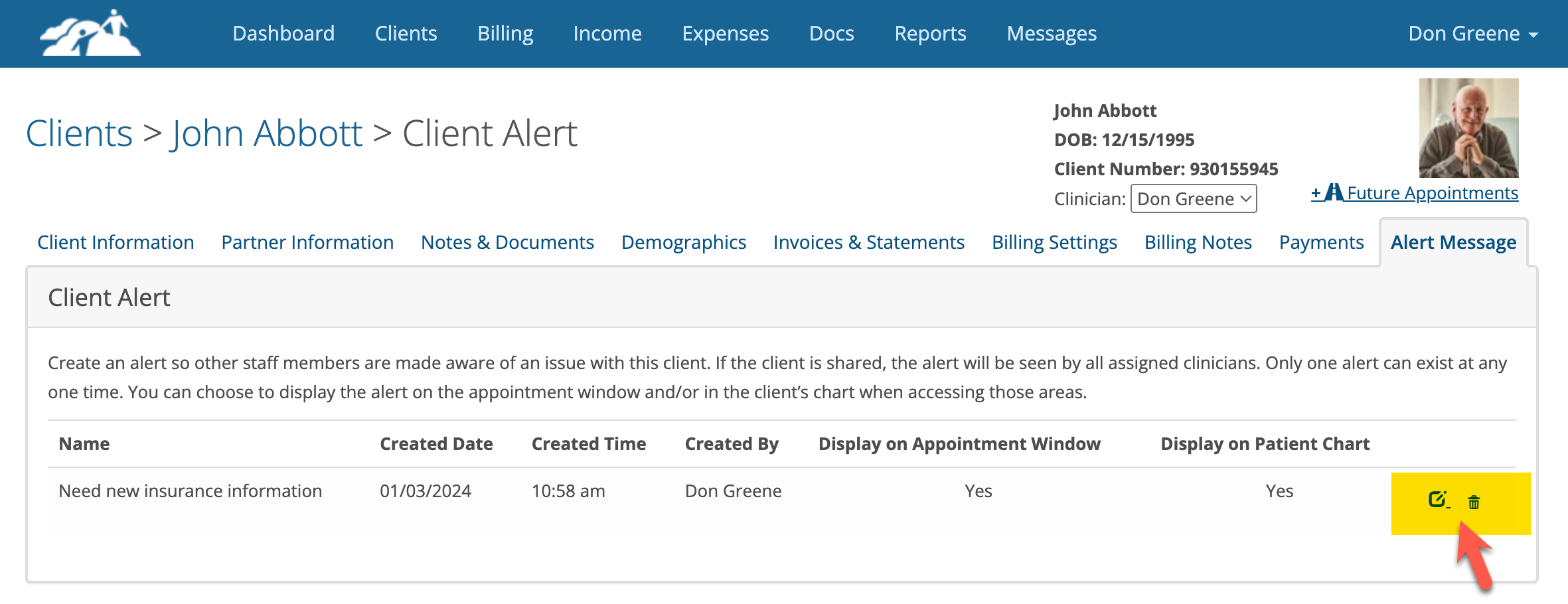Switch to the Billing Notes tab
Screen dimensions: 1568x604
pos(1198,242)
